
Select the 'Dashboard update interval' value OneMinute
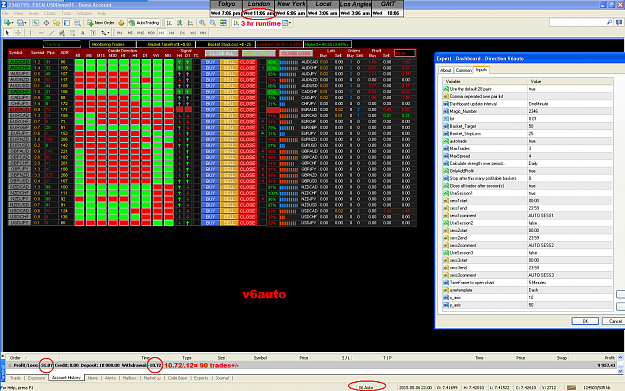click(570, 104)
